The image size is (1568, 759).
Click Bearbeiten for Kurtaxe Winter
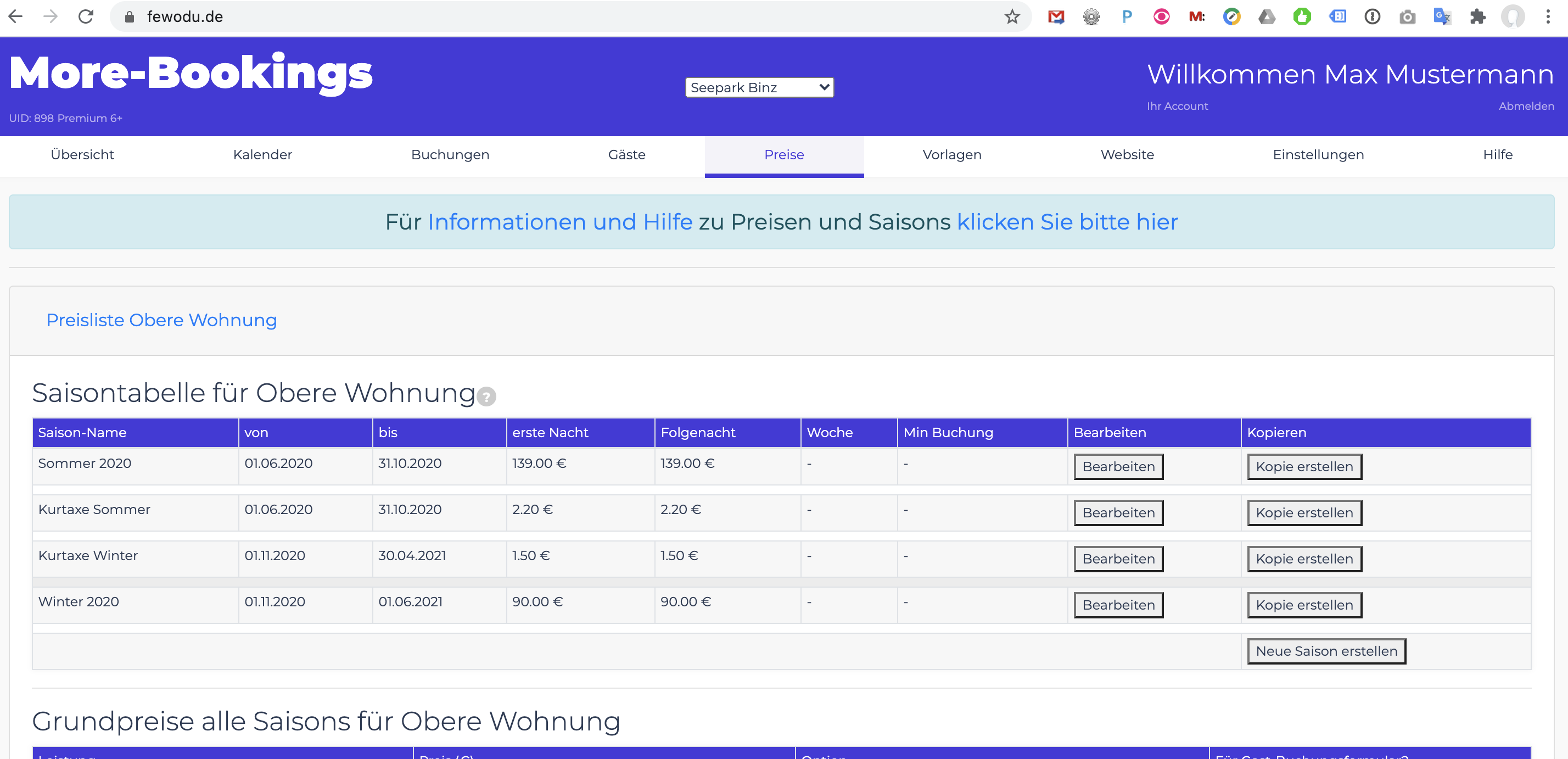pos(1118,559)
